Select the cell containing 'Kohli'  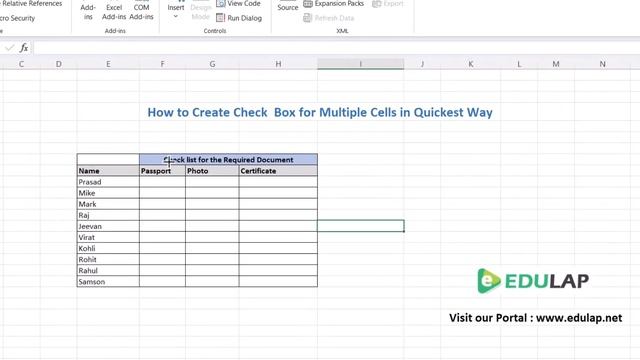[108, 248]
